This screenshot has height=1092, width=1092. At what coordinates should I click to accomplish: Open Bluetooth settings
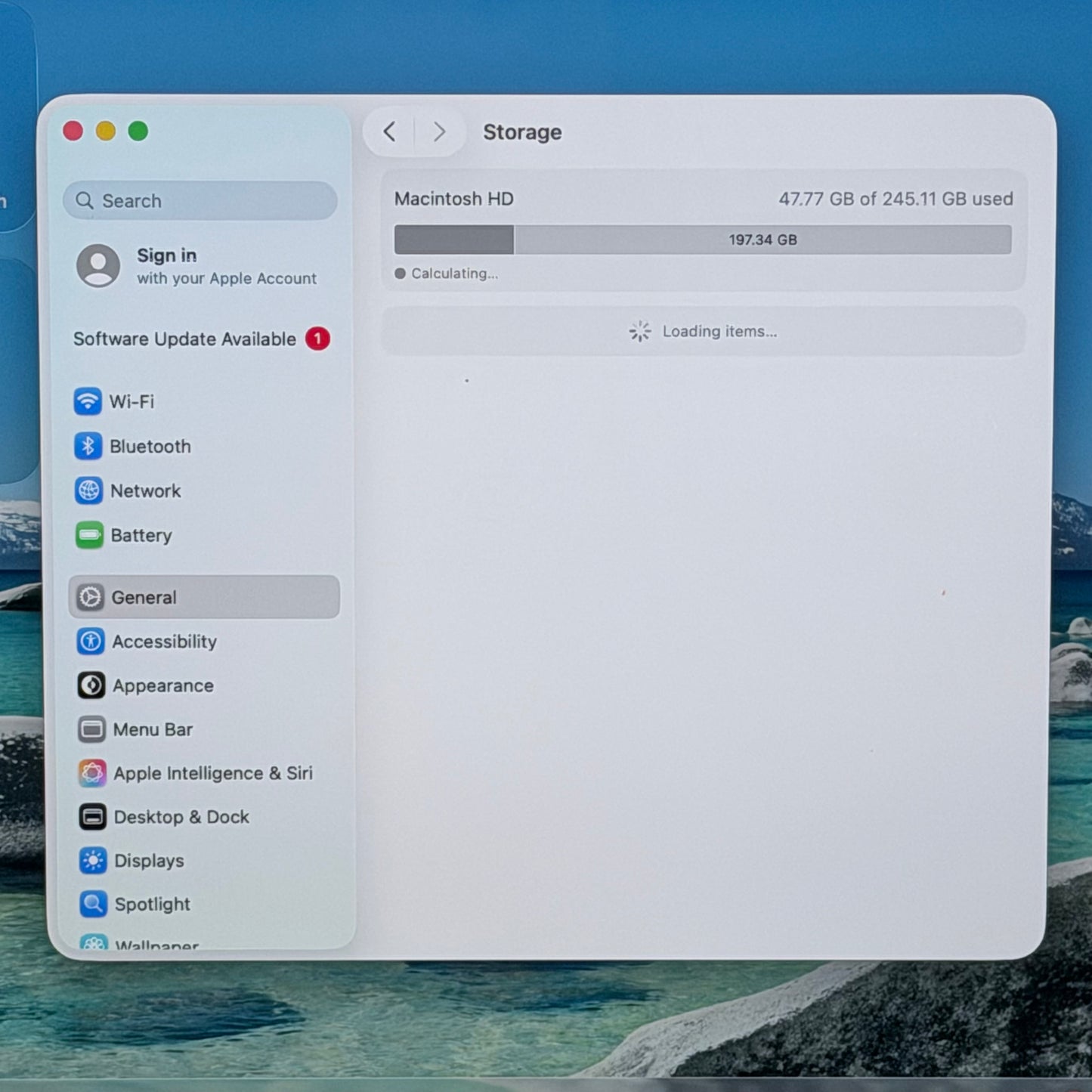(203, 446)
